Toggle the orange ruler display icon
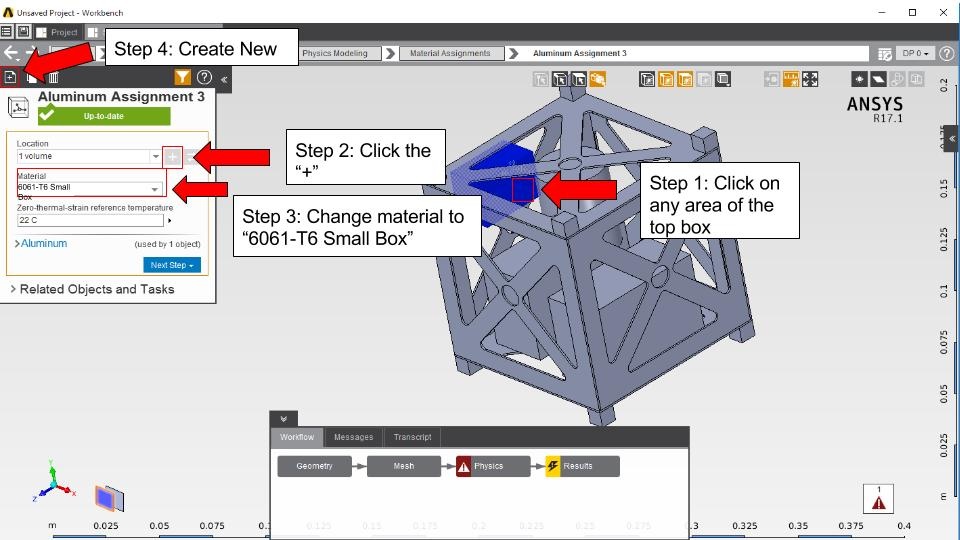960x540 pixels. [791, 79]
